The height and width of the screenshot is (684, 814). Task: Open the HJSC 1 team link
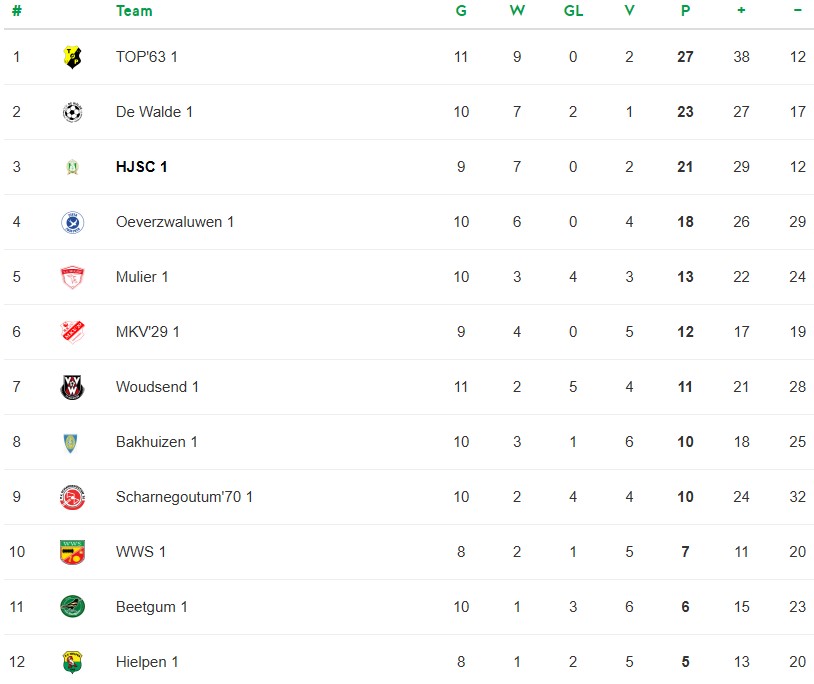pos(141,167)
